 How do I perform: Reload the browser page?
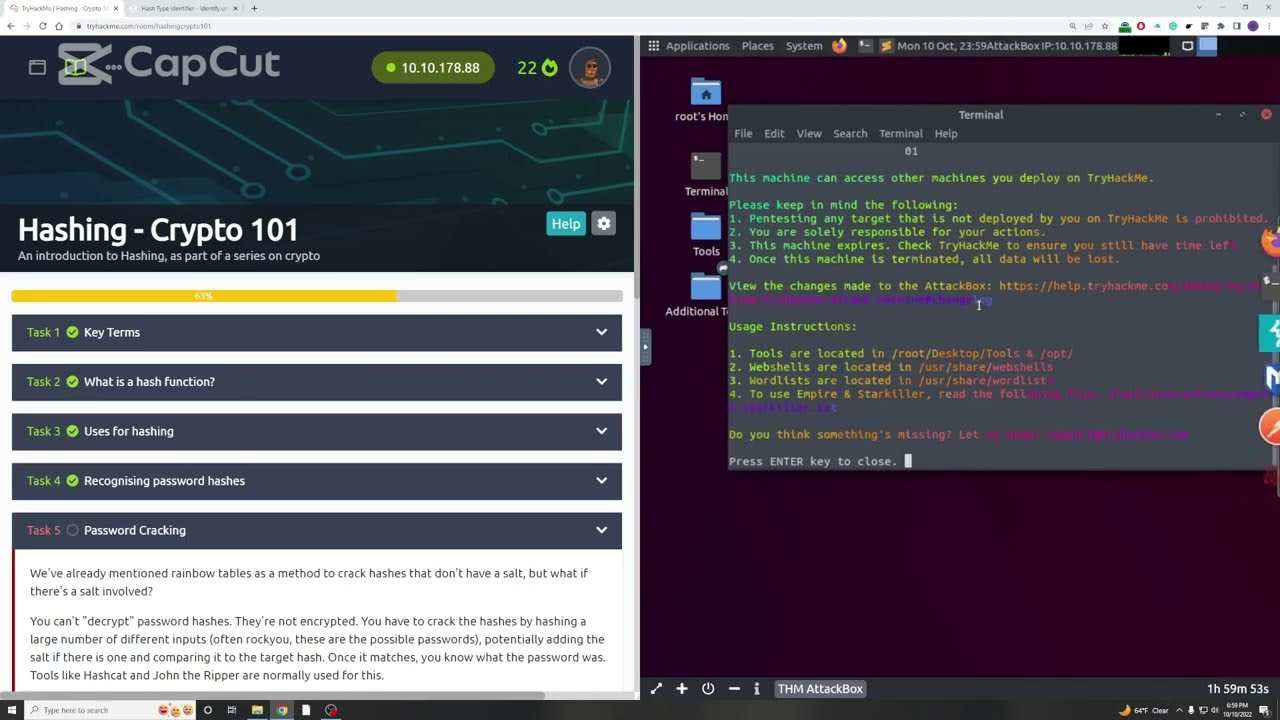pos(43,26)
